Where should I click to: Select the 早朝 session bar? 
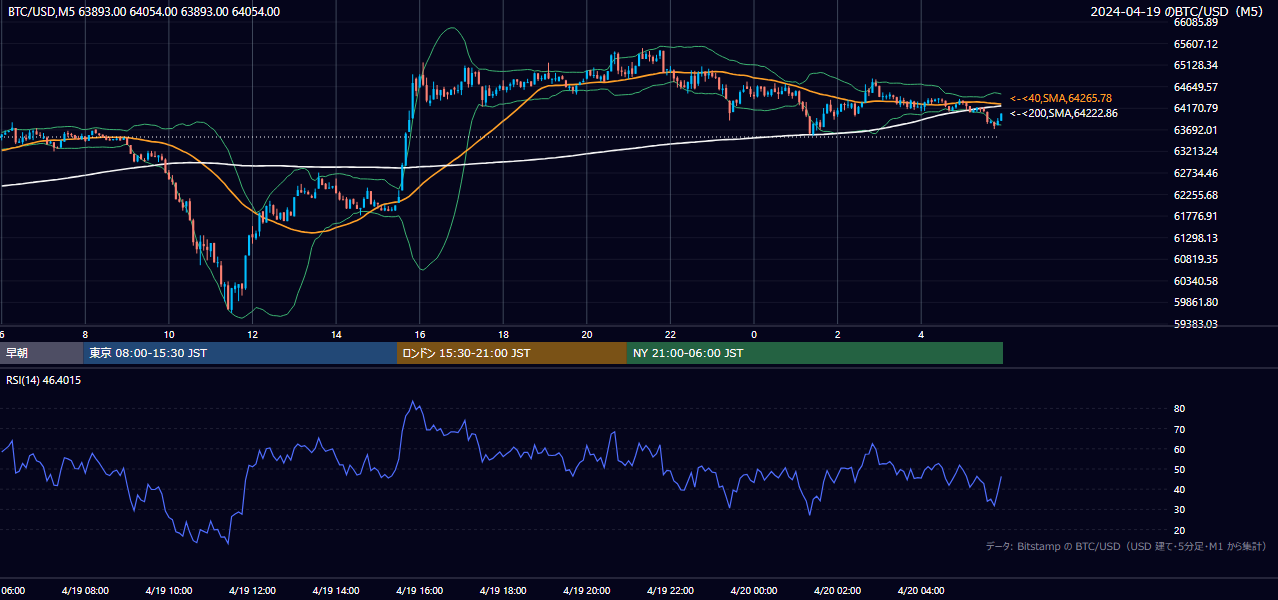click(x=41, y=353)
